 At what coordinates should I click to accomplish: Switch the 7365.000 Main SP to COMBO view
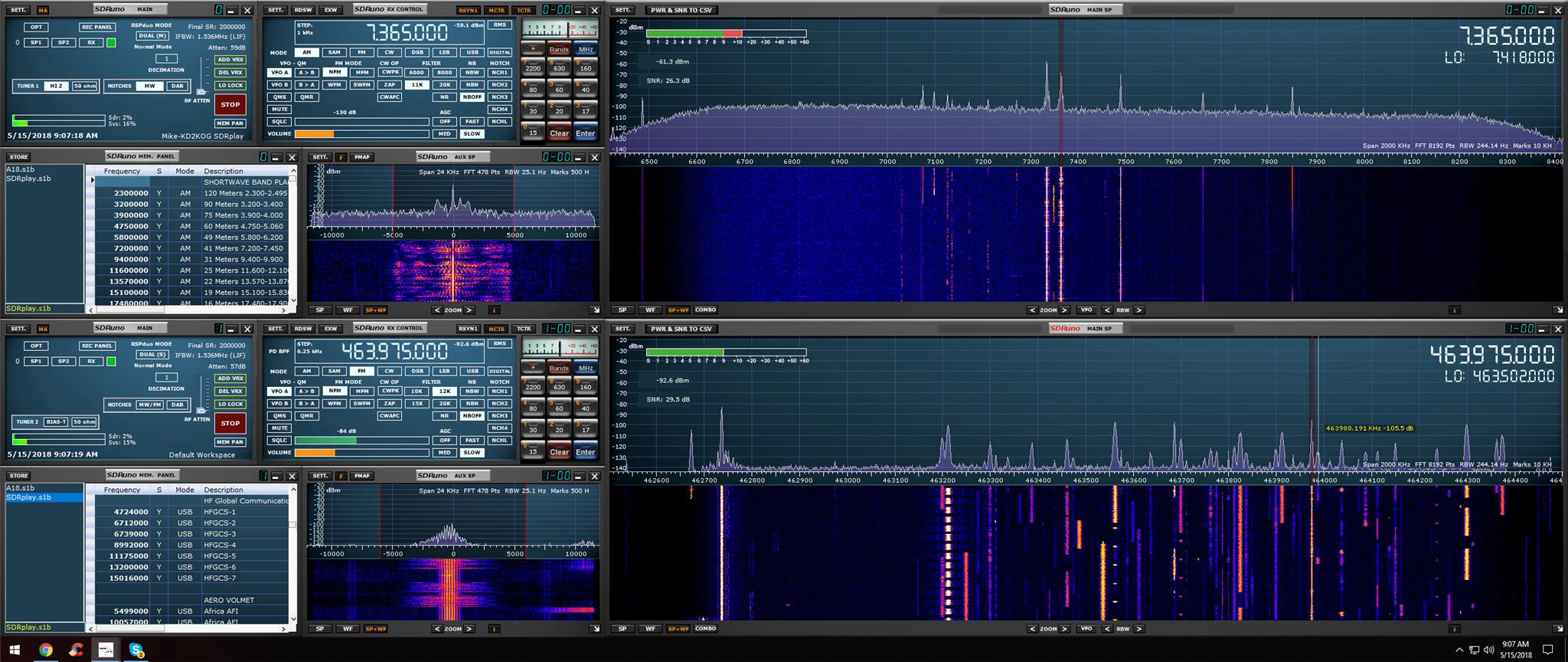705,310
